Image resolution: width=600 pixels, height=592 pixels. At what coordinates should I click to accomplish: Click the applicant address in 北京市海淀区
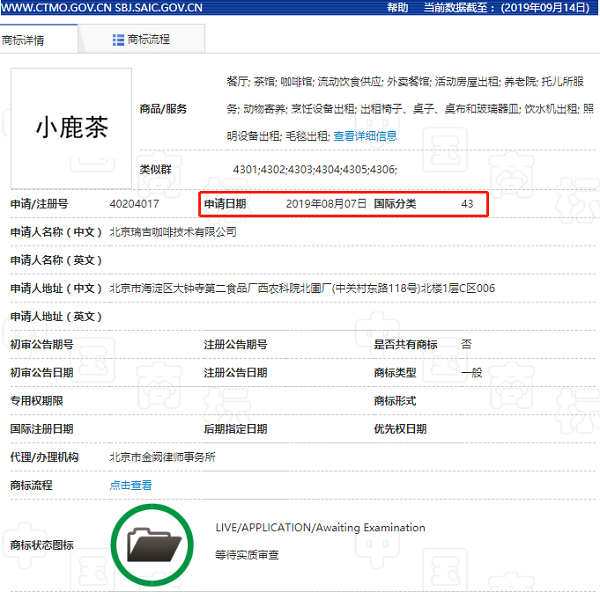(302, 288)
